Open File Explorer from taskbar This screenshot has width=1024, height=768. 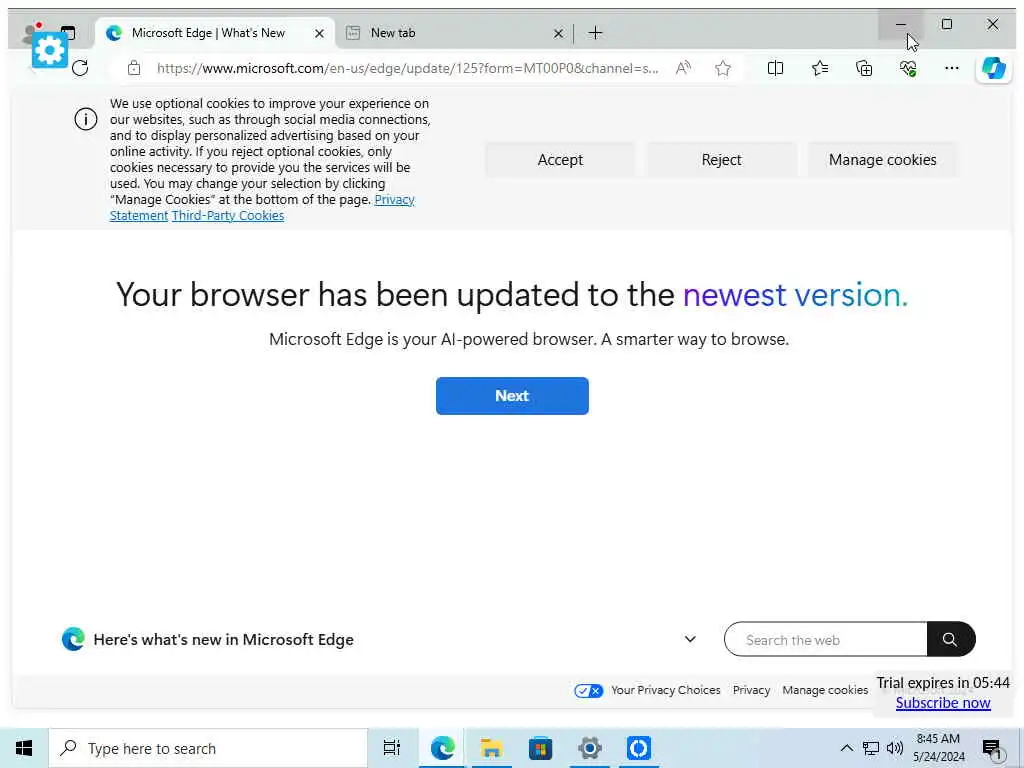(491, 748)
